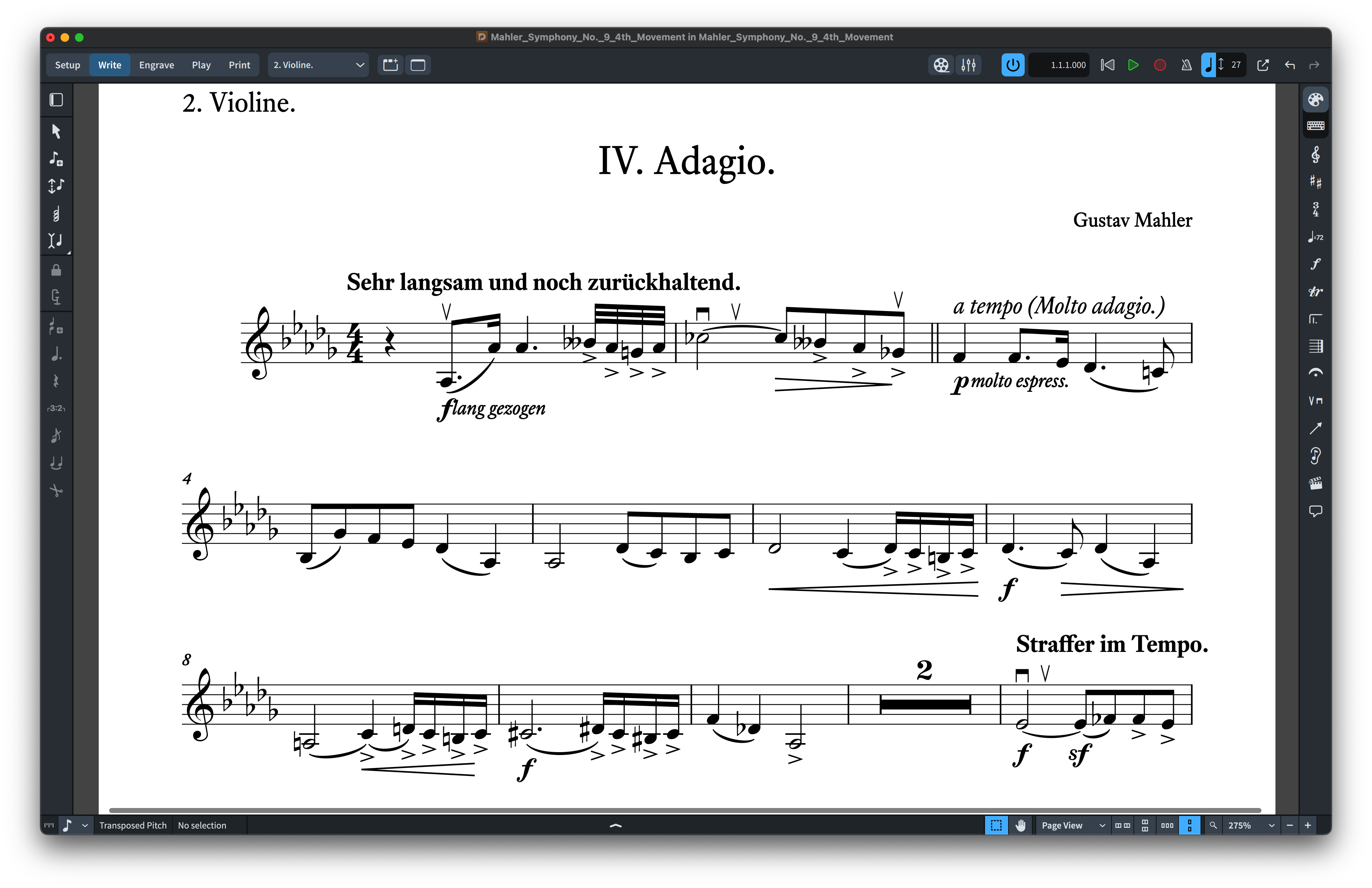The width and height of the screenshot is (1372, 888).
Task: Open the Video clapperboard panel
Action: [1315, 483]
